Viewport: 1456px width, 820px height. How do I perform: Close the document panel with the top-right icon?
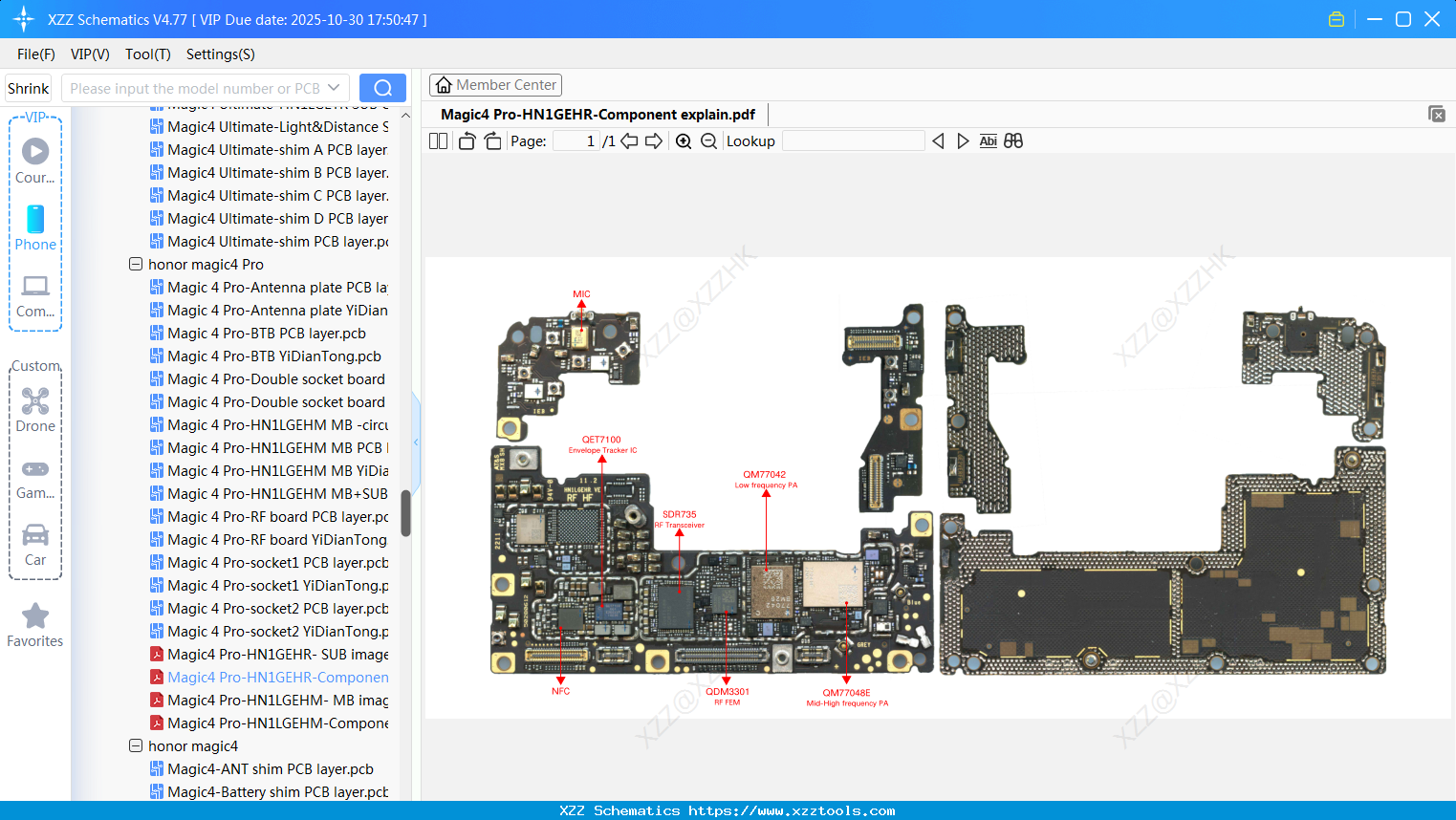(1437, 114)
